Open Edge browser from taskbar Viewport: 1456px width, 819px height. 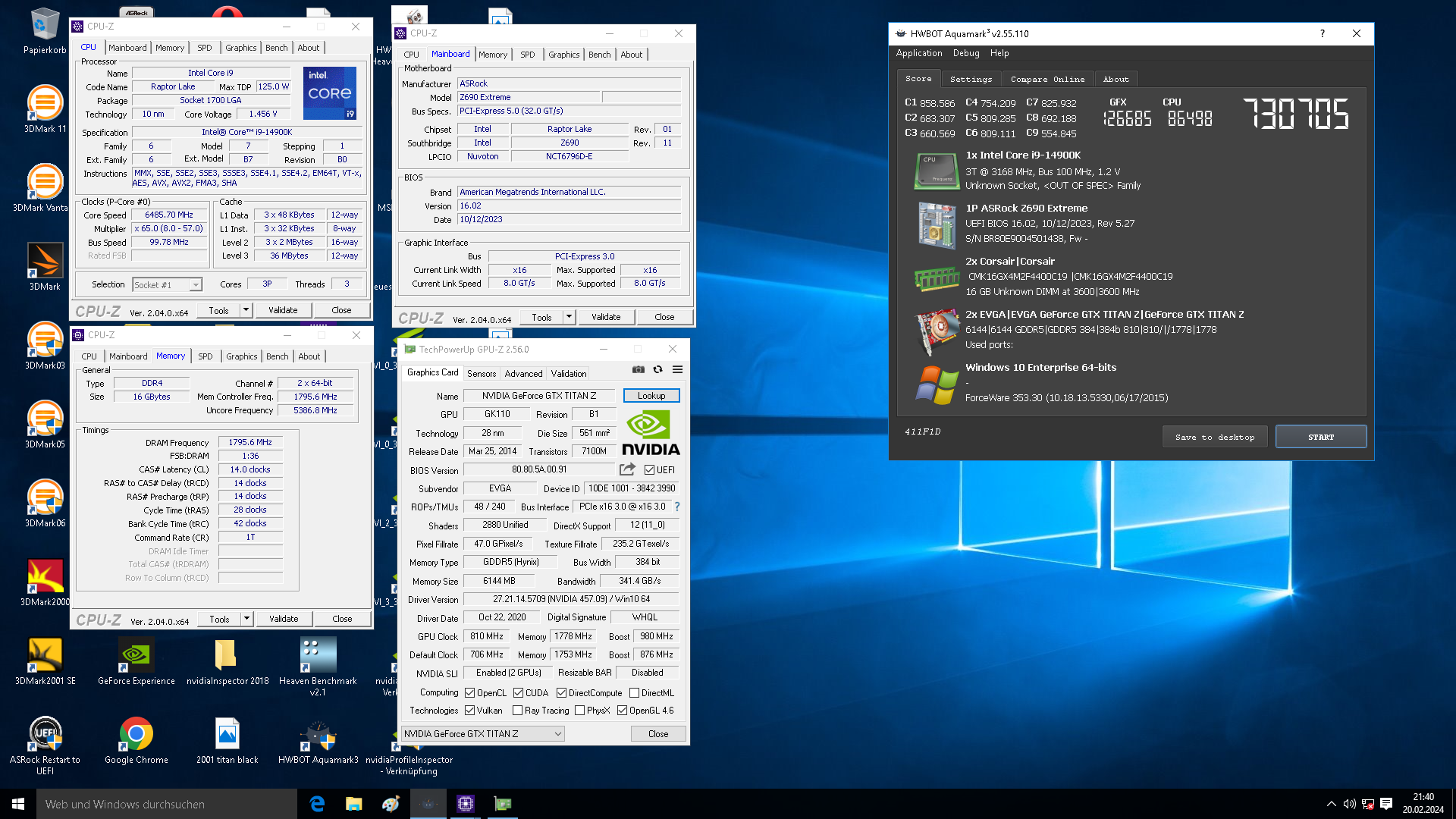click(x=317, y=804)
